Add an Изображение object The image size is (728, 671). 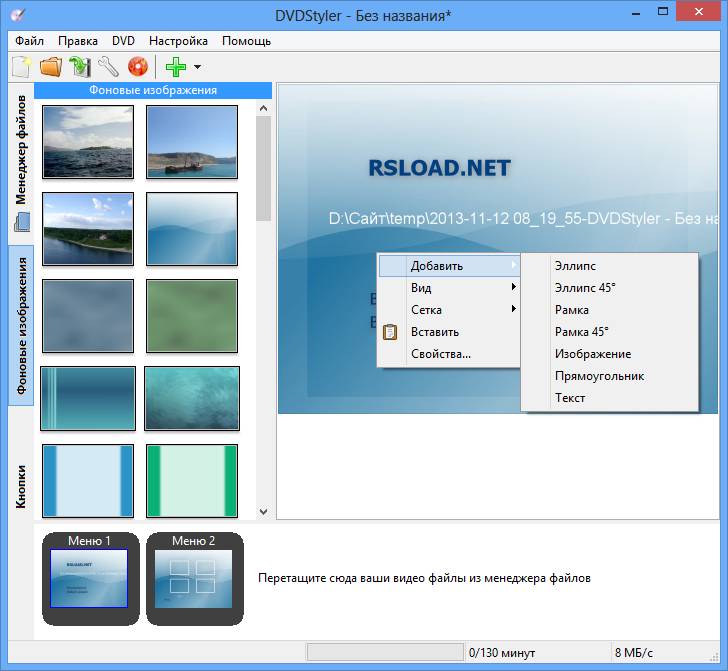pos(610,354)
